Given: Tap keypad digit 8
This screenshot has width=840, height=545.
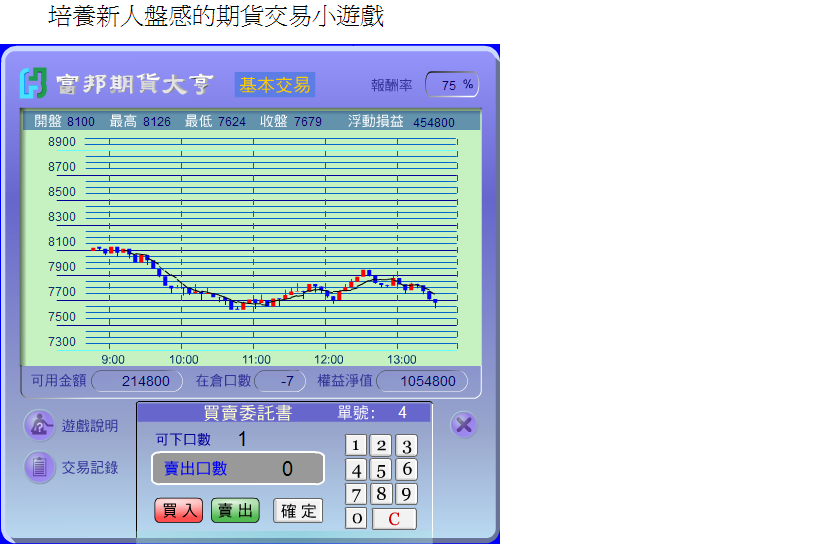Looking at the screenshot, I should 381,494.
